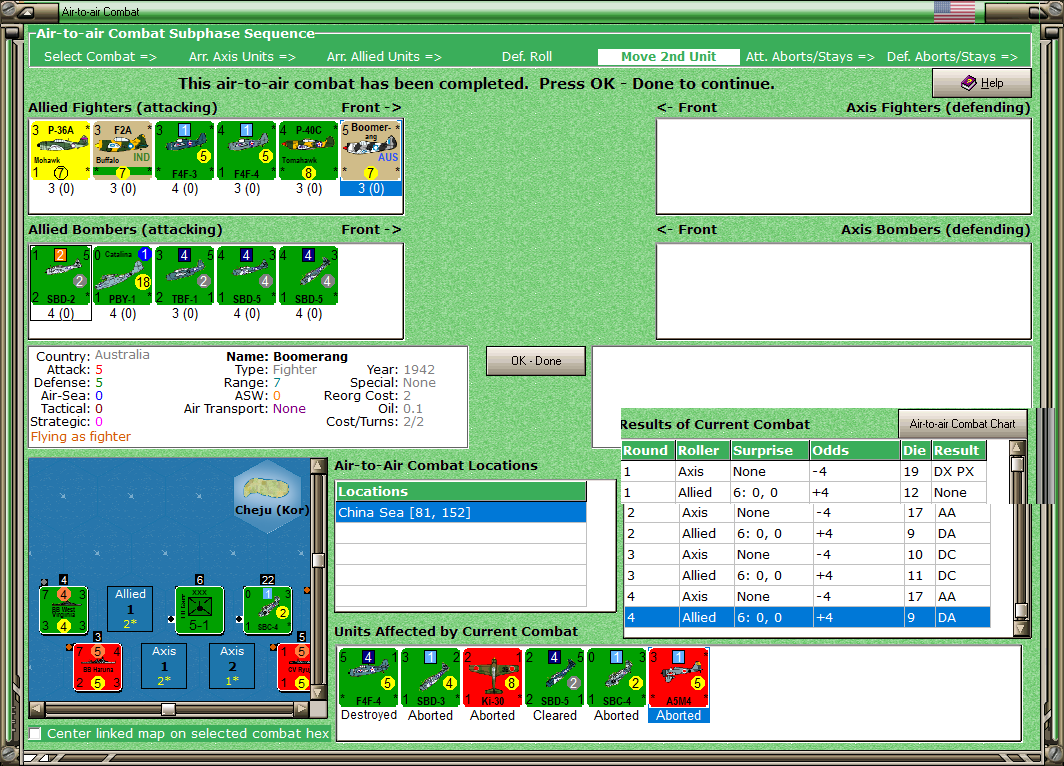Click the BB Haruna ship on map
Image resolution: width=1064 pixels, height=766 pixels.
click(98, 668)
